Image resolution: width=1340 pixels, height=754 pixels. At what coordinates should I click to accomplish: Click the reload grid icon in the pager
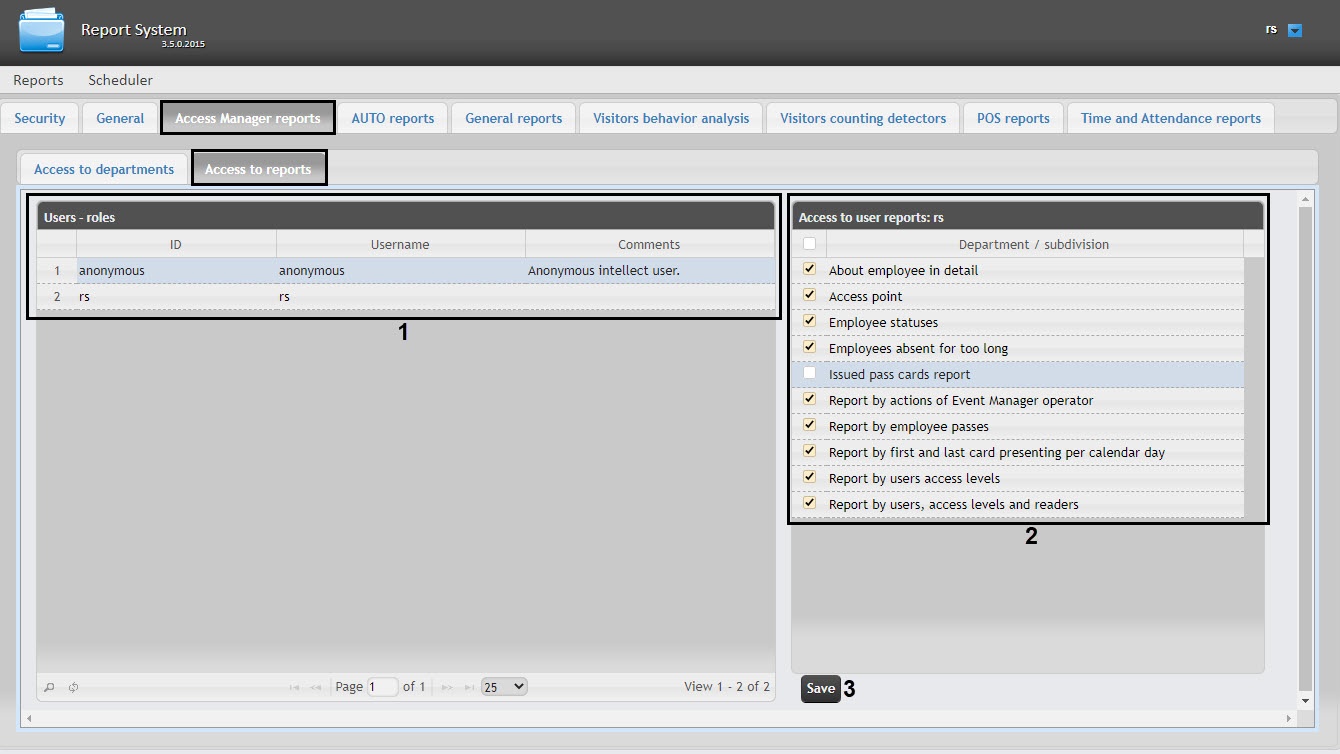74,687
